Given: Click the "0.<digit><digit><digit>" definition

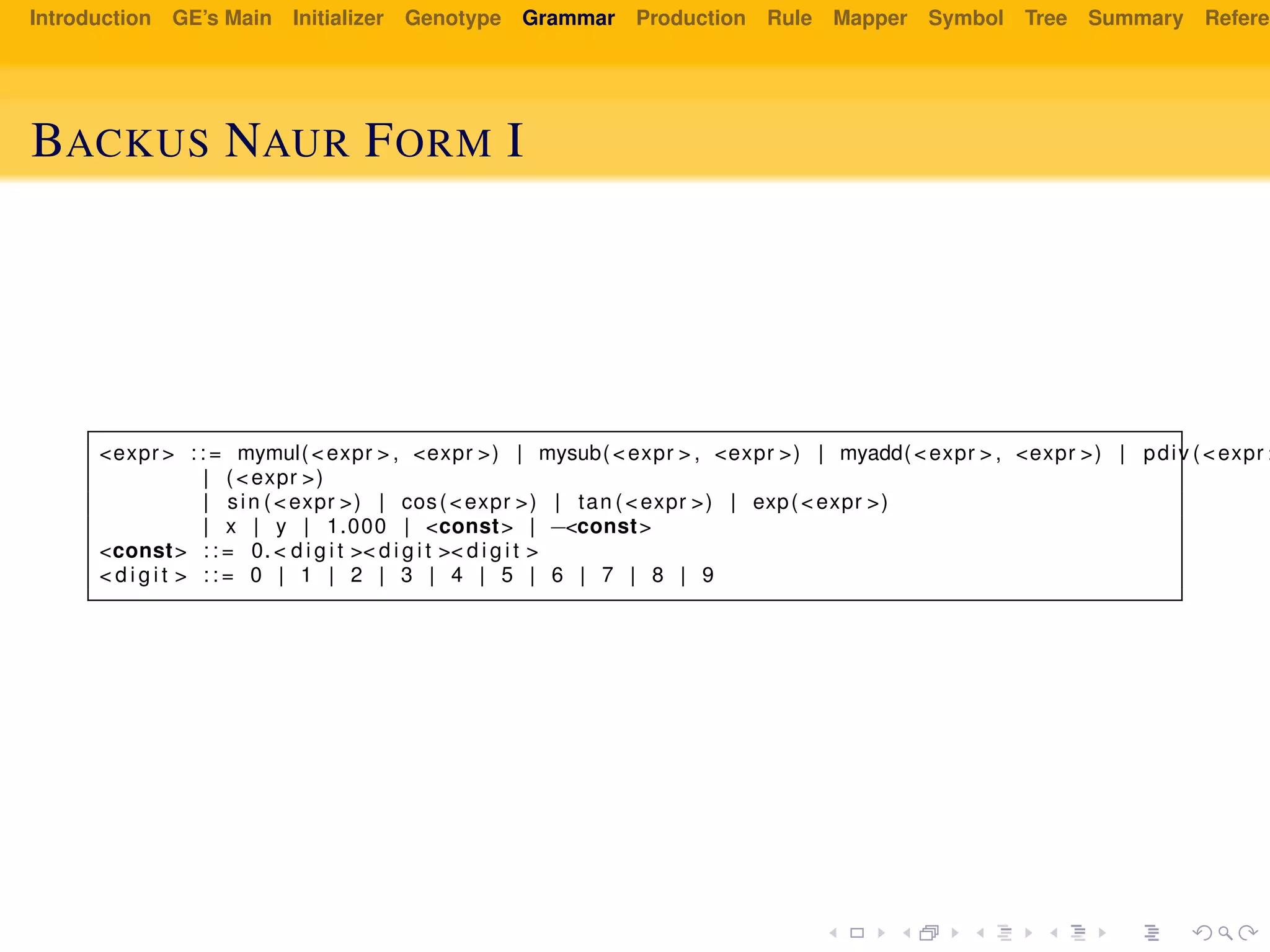Looking at the screenshot, I should (x=395, y=550).
